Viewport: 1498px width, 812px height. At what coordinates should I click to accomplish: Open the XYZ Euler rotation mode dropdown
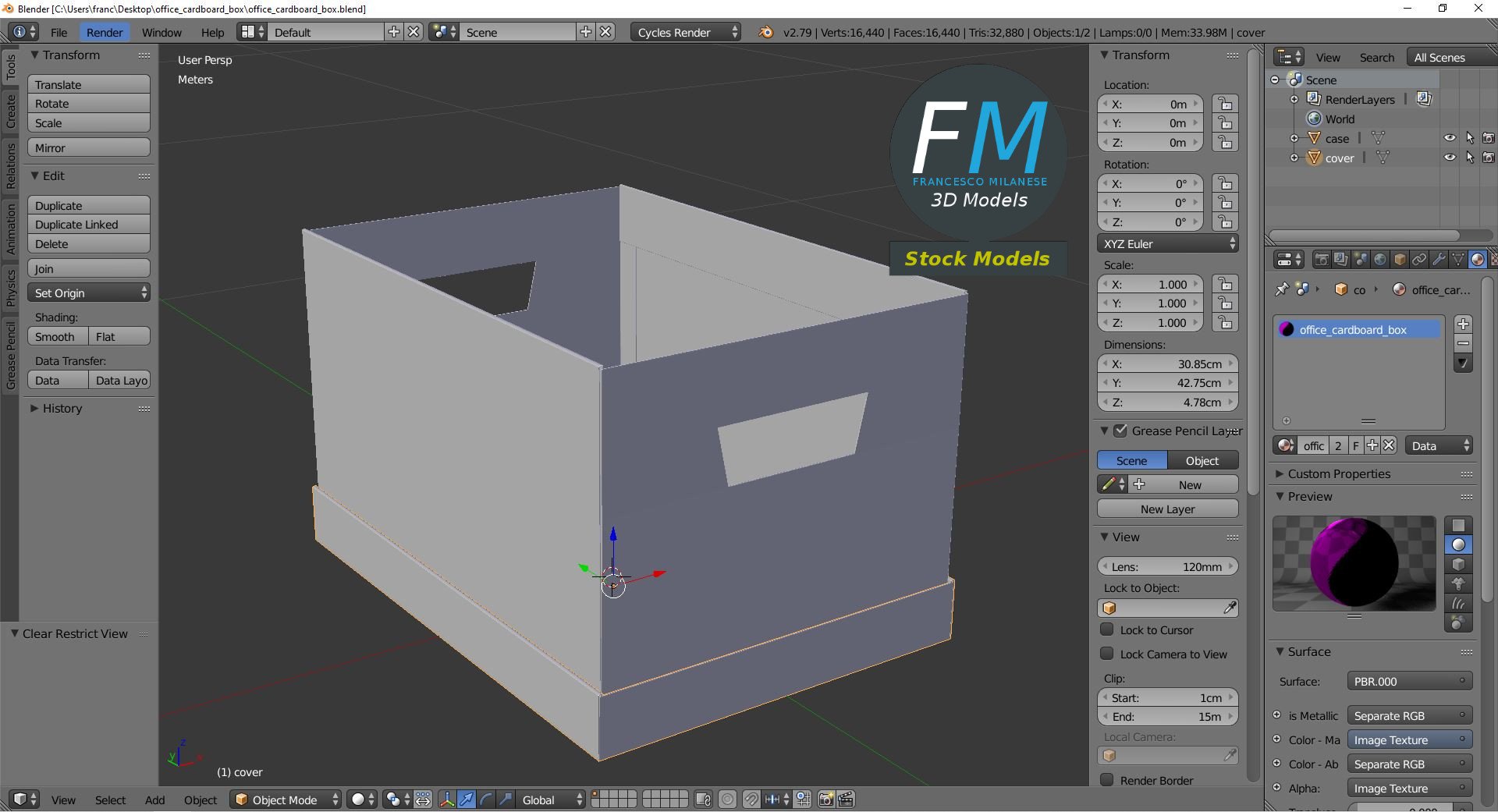[1167, 244]
